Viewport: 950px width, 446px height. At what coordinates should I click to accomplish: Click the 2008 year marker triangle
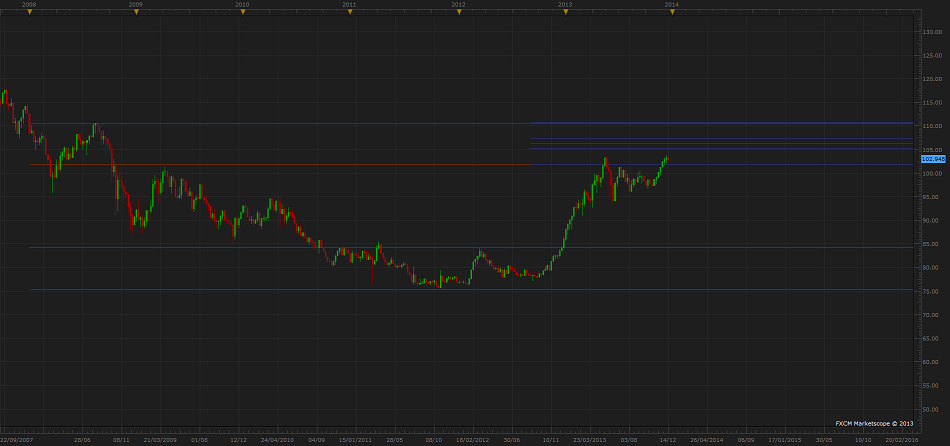[x=29, y=11]
